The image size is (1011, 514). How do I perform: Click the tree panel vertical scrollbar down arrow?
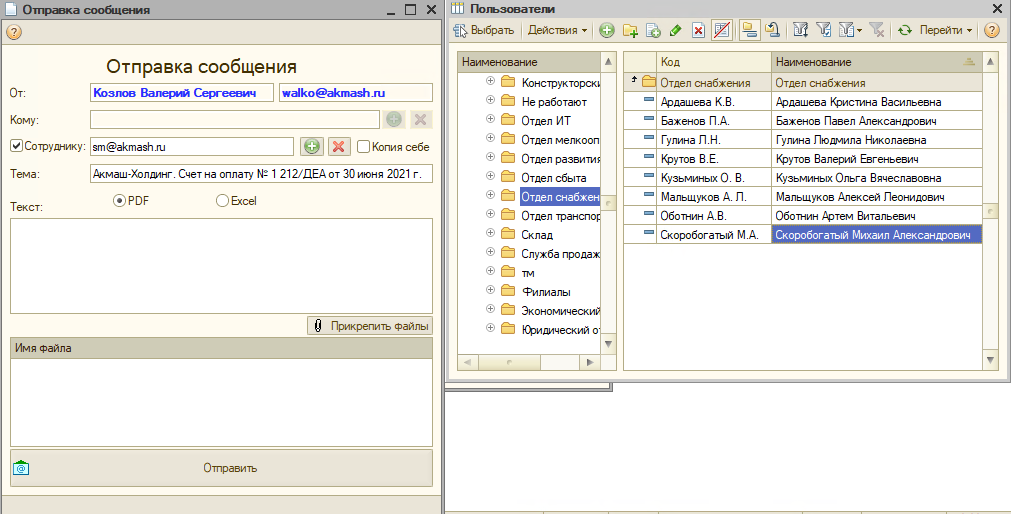point(608,344)
